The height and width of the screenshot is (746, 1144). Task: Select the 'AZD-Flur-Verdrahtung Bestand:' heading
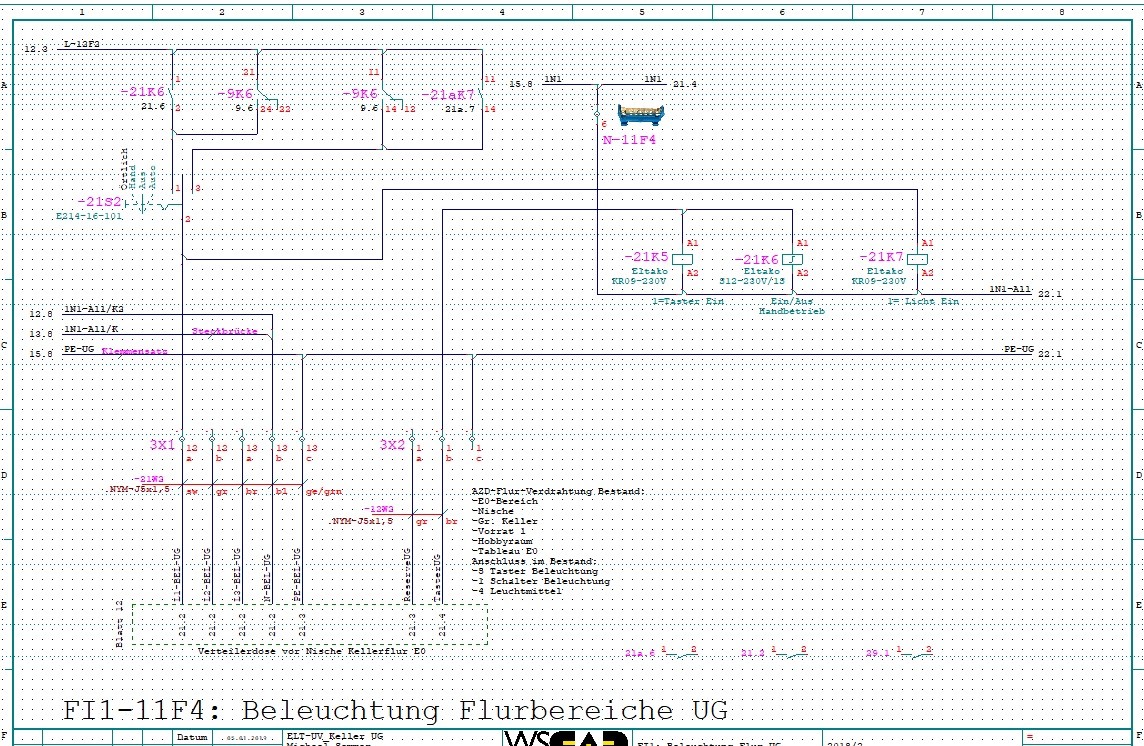click(558, 491)
